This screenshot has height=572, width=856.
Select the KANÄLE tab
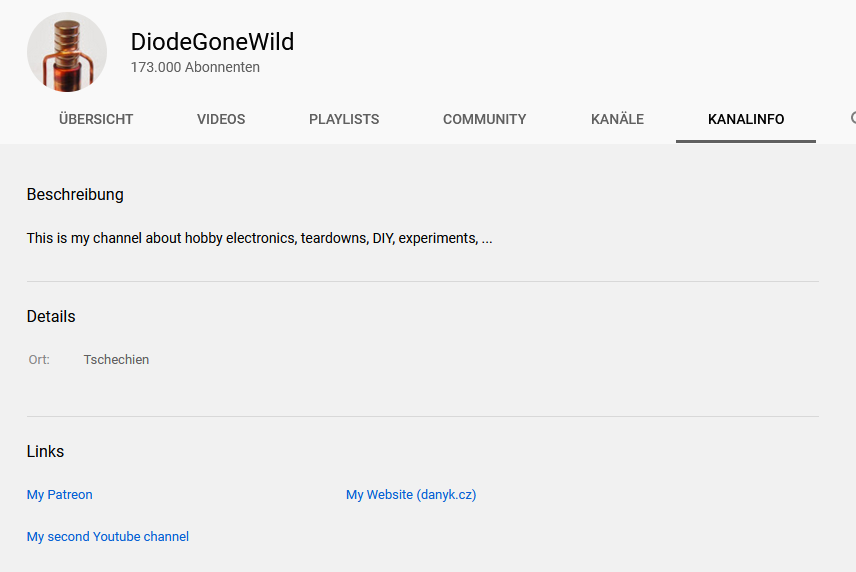pyautogui.click(x=617, y=119)
